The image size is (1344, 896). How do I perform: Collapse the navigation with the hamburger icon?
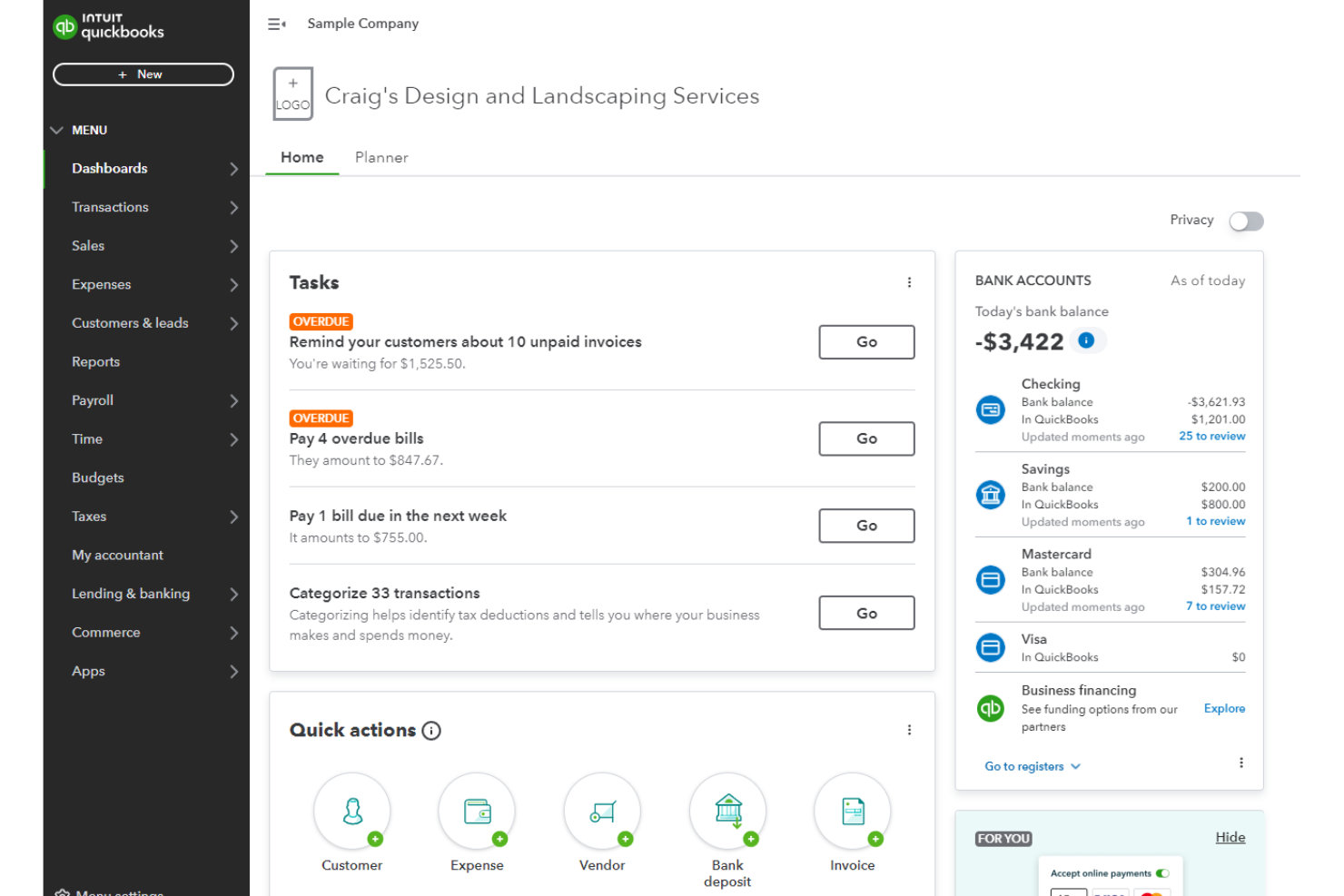coord(275,24)
